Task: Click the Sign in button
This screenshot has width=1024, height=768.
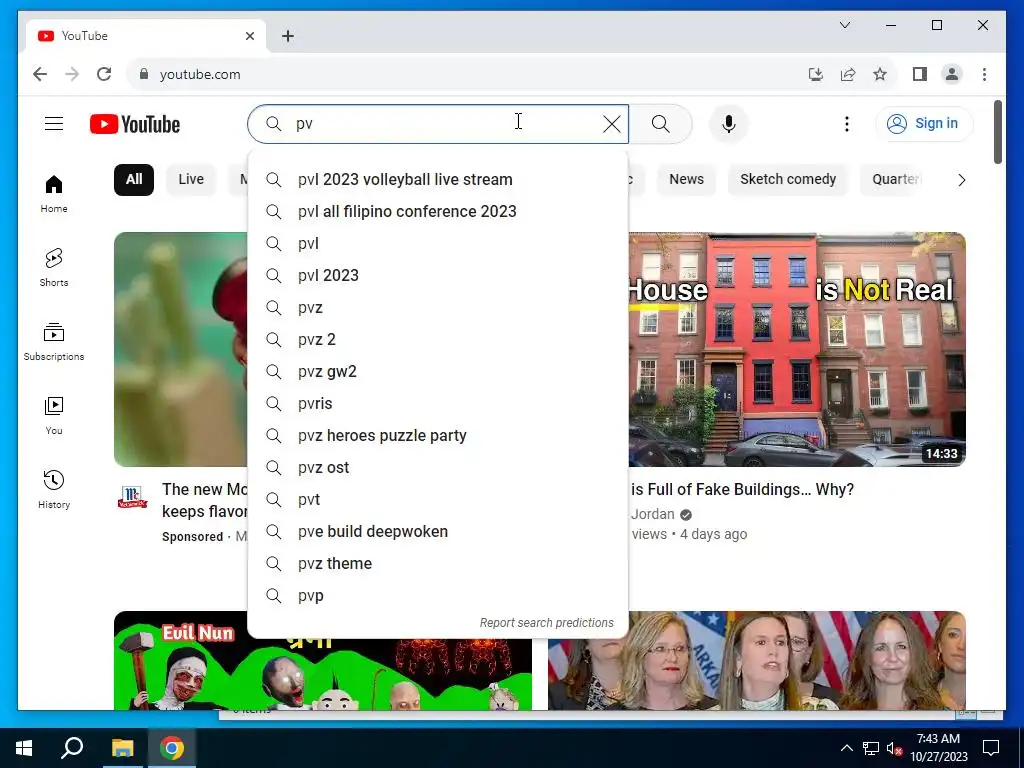Action: click(923, 123)
